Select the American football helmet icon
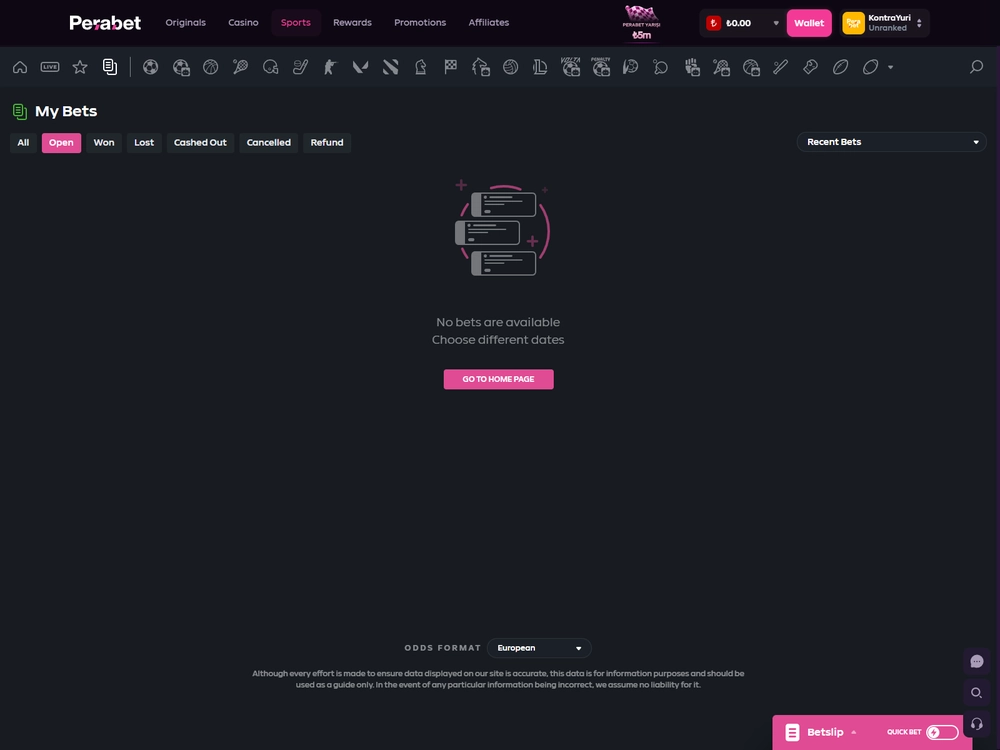Viewport: 1000px width, 750px height. tap(270, 67)
